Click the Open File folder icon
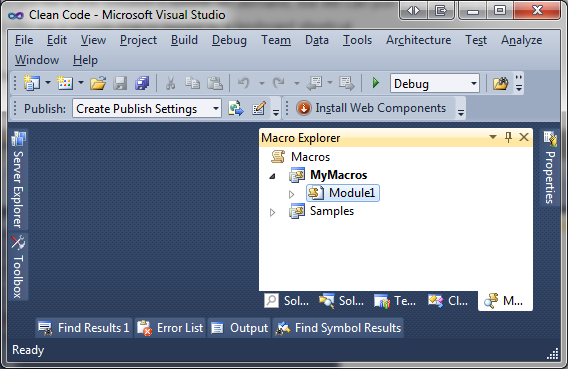This screenshot has width=568, height=369. click(98, 83)
